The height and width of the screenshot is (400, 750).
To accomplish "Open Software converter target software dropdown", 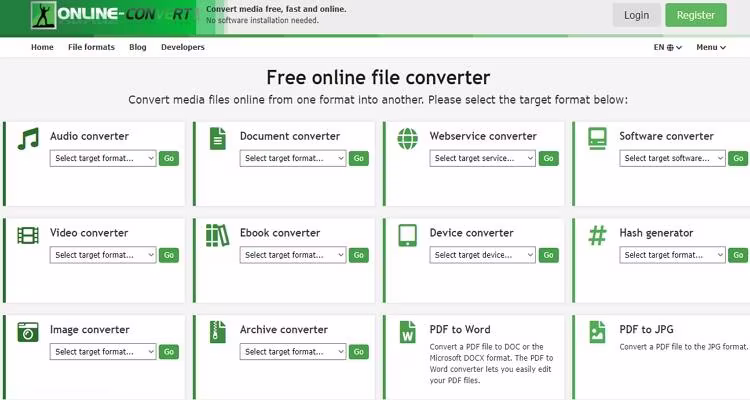I will (672, 158).
